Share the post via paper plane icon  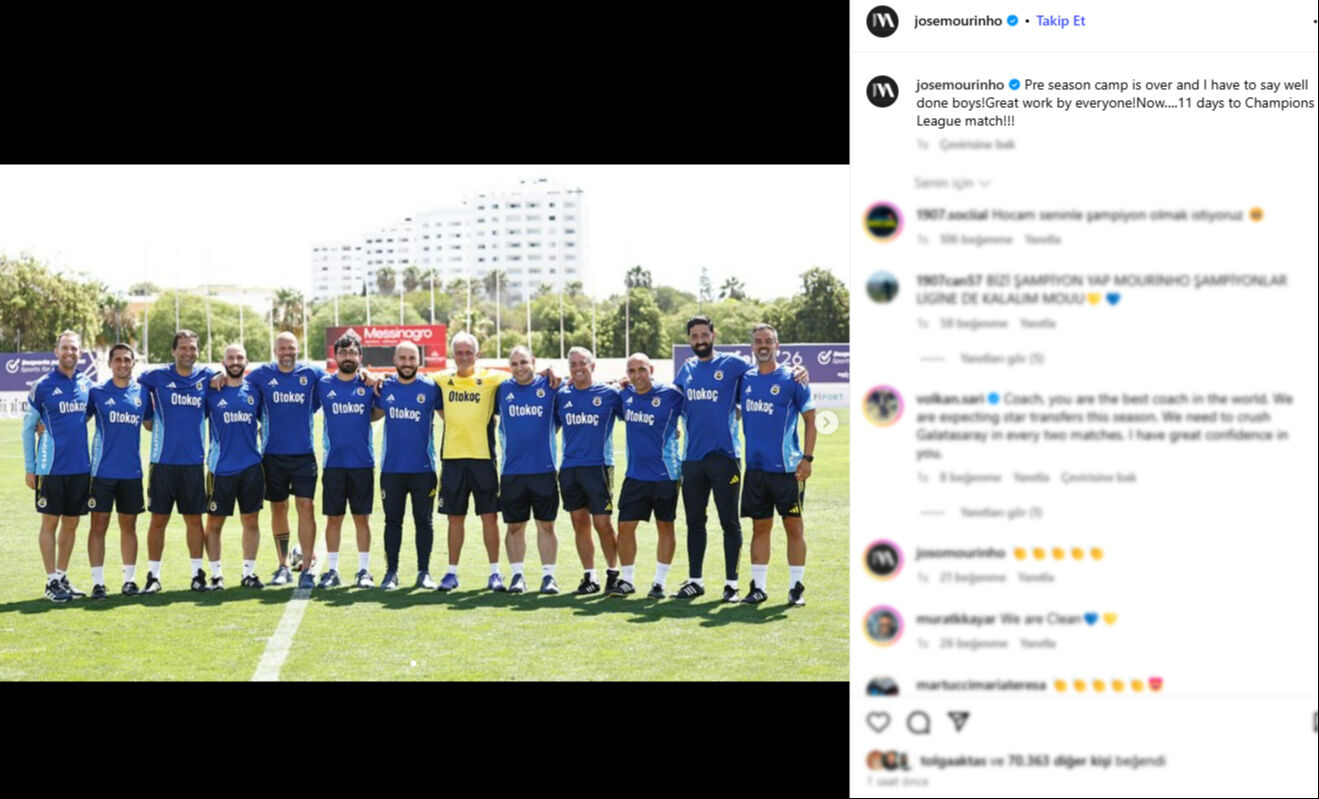(958, 722)
